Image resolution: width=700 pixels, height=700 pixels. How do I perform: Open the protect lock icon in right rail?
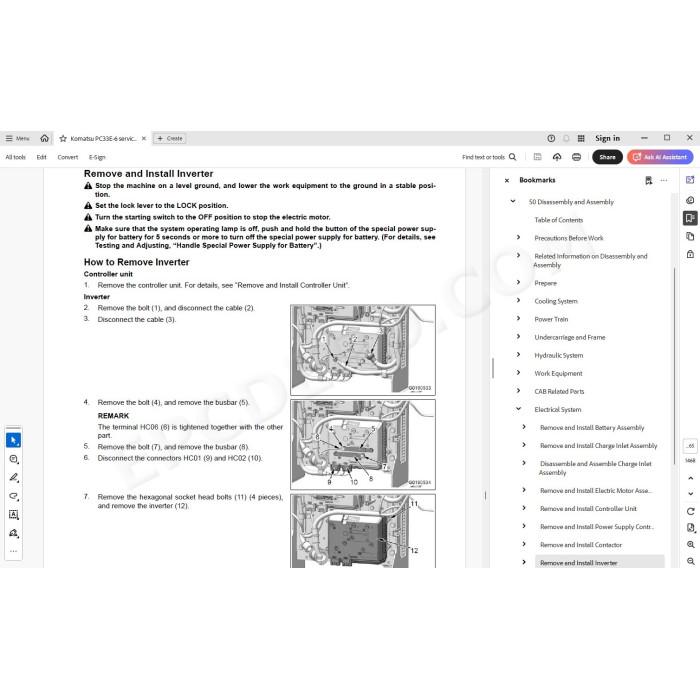[x=690, y=254]
